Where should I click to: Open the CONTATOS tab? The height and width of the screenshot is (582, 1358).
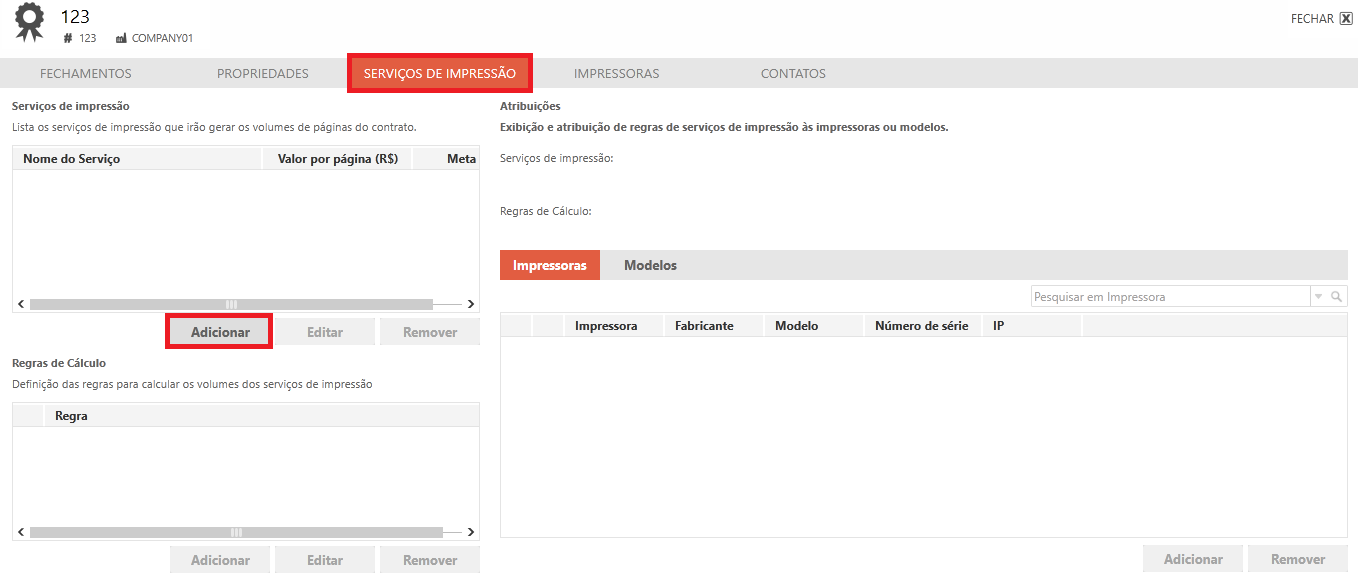click(x=793, y=73)
